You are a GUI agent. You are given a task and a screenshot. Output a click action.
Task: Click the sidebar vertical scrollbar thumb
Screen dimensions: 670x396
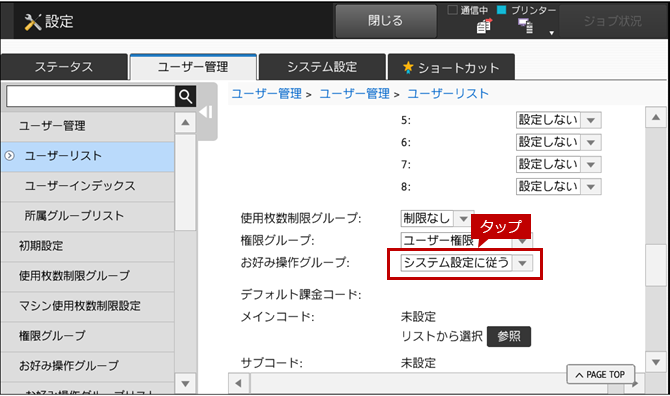[185, 182]
